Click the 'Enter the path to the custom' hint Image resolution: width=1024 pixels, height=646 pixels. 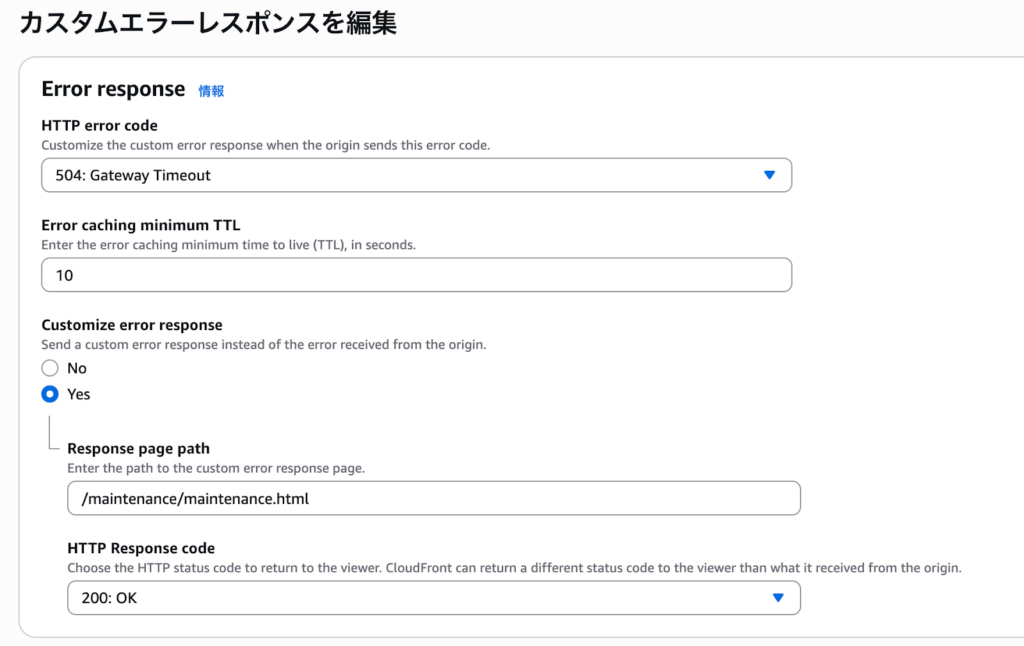230,468
